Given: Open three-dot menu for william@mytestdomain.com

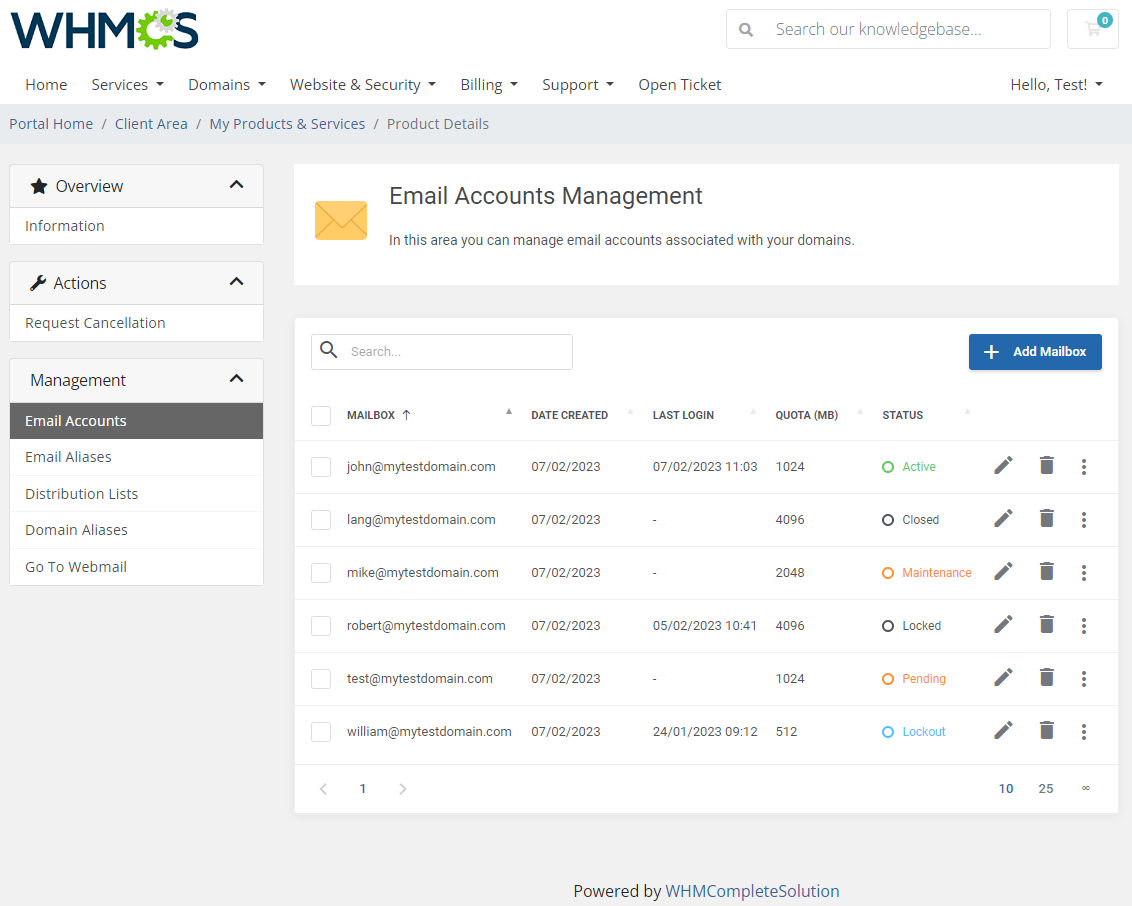Looking at the screenshot, I should point(1084,732).
